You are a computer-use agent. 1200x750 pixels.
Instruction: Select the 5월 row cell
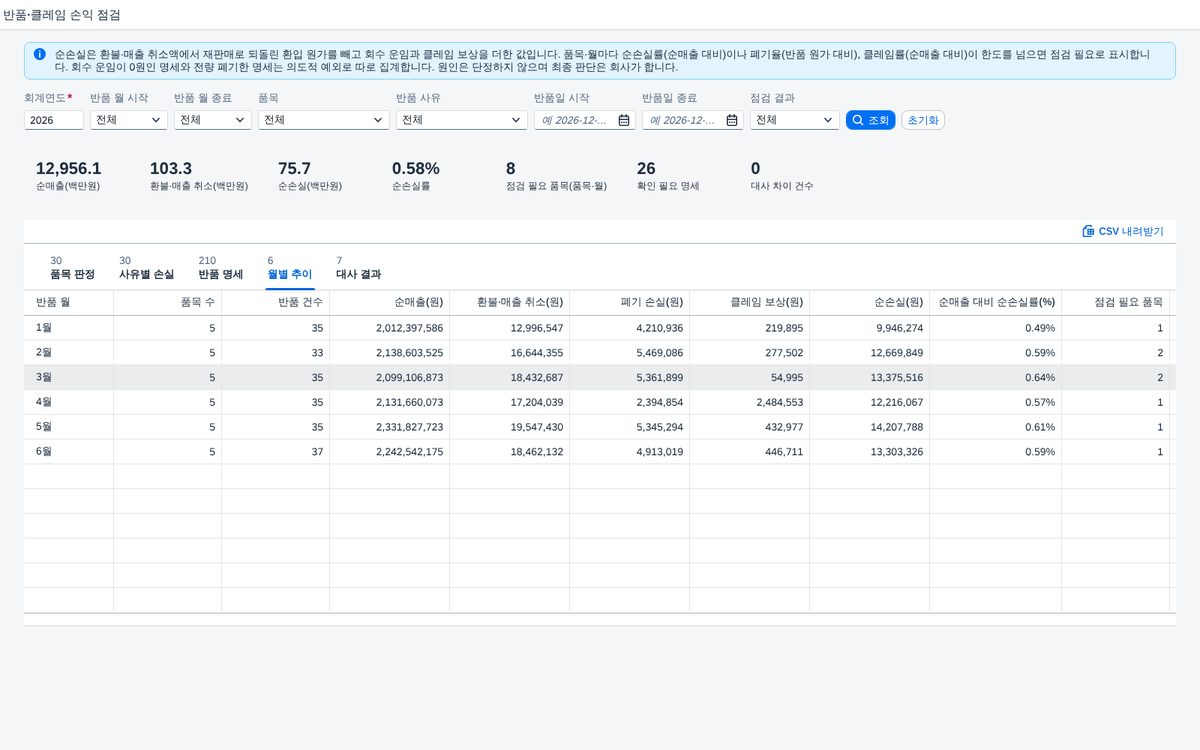tap(69, 427)
